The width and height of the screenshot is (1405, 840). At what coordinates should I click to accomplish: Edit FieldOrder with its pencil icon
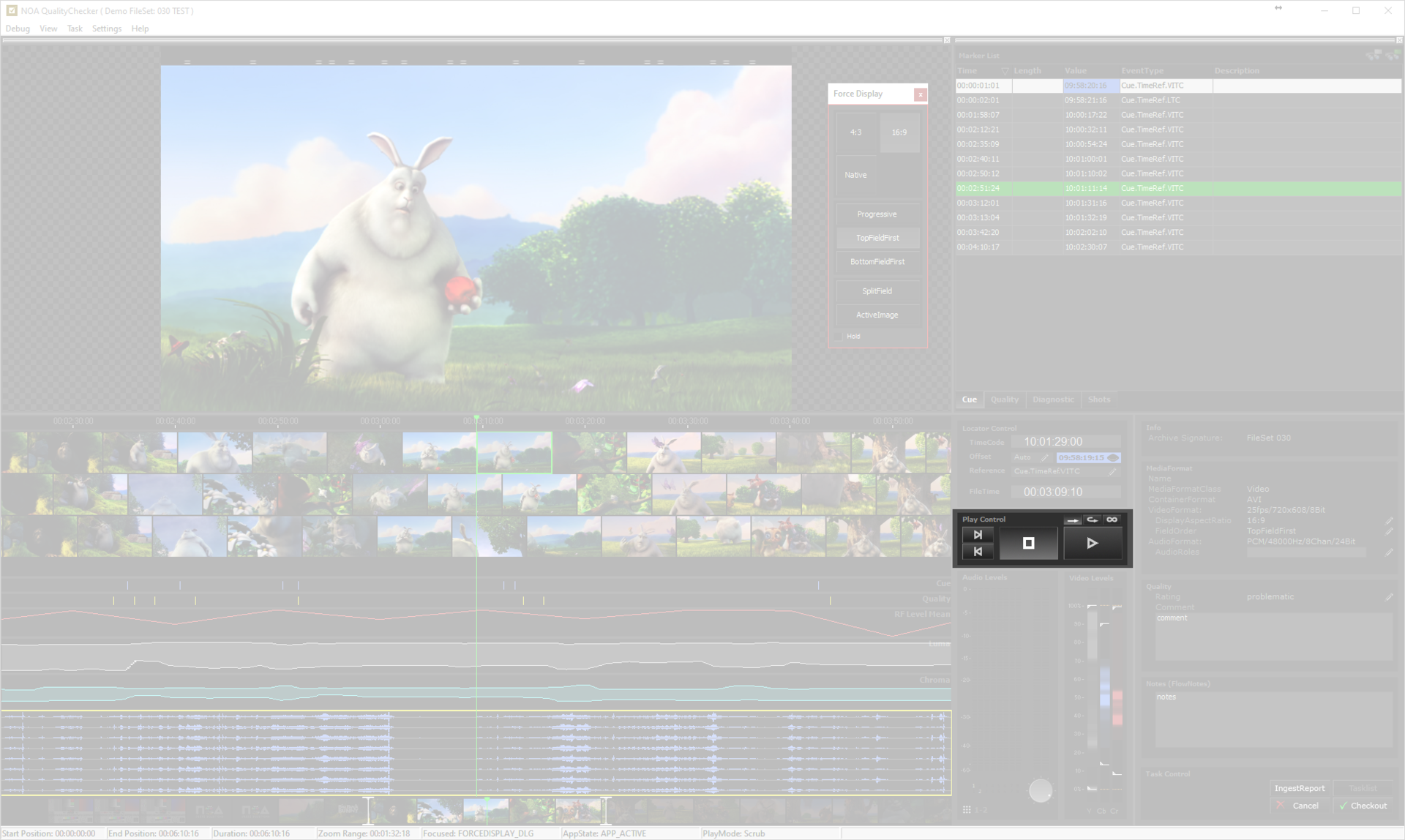(1389, 531)
